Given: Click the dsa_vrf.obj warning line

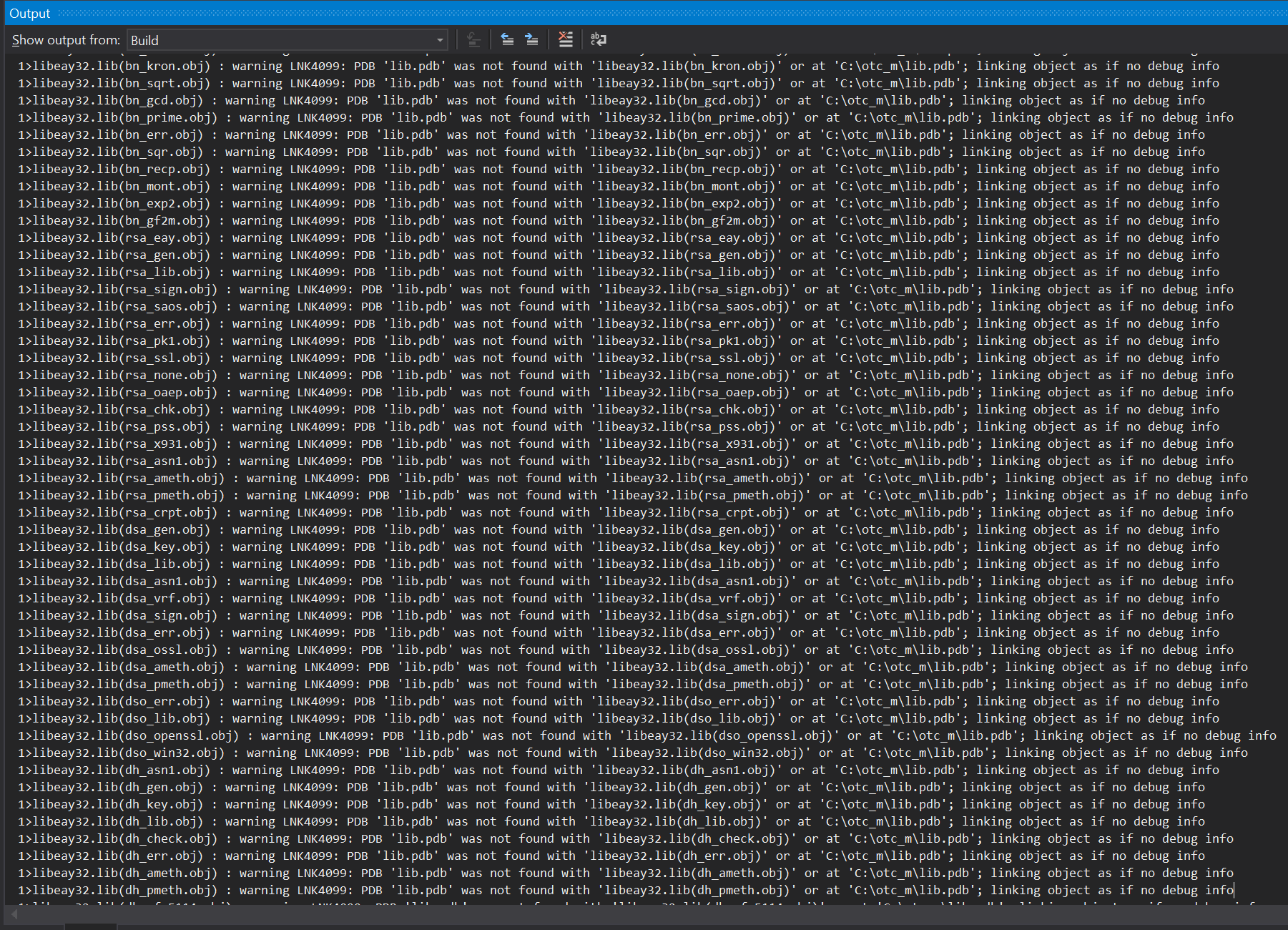Looking at the screenshot, I should [x=619, y=598].
